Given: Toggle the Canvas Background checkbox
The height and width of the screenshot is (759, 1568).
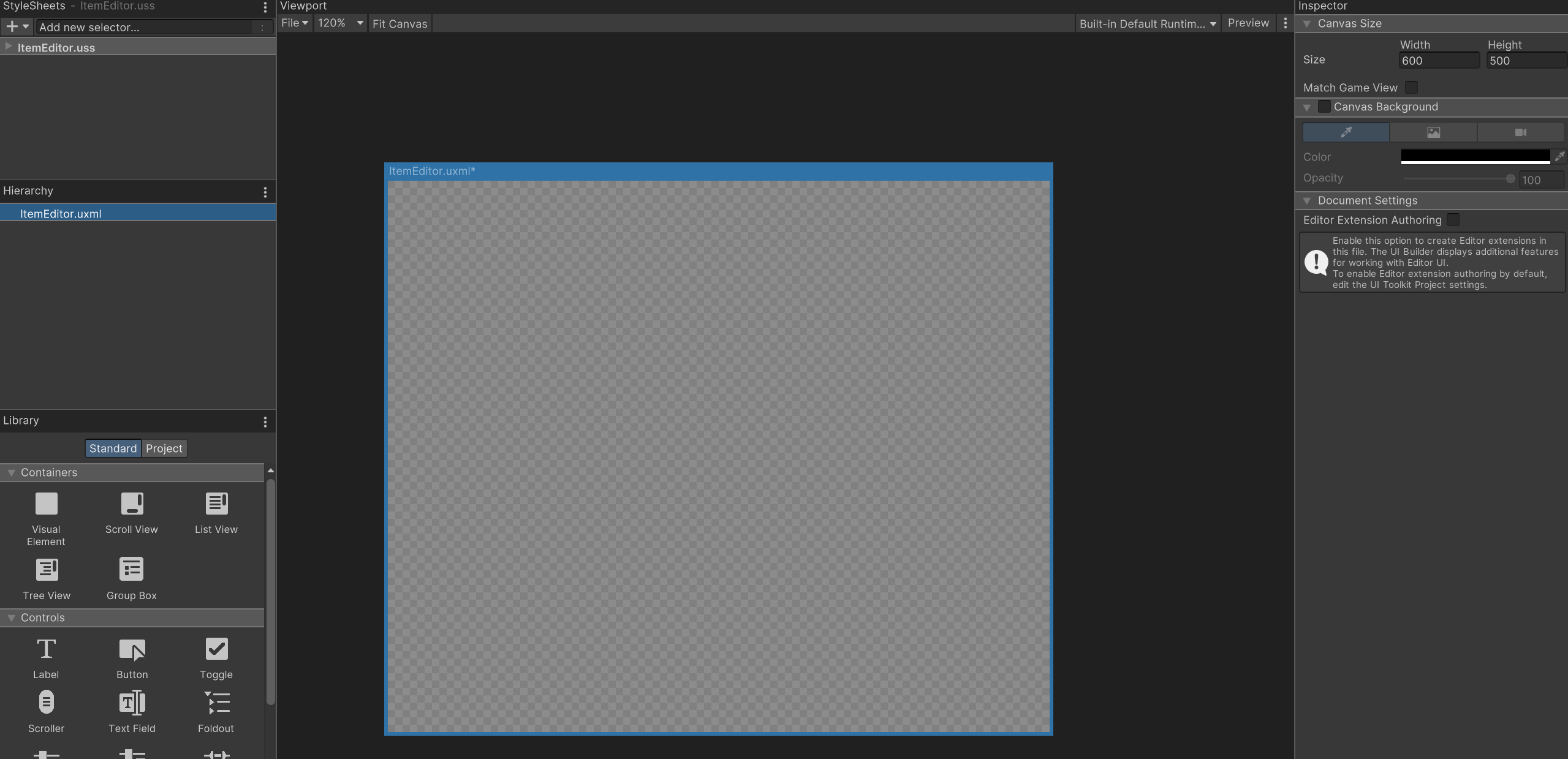Looking at the screenshot, I should pos(1324,106).
